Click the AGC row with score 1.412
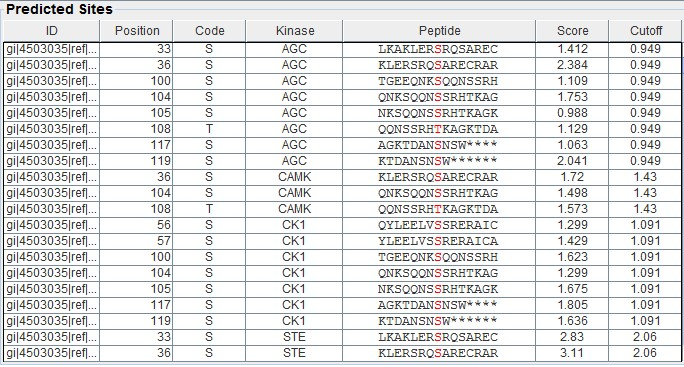Screen dimensions: 684x367 pyautogui.click(x=342, y=49)
